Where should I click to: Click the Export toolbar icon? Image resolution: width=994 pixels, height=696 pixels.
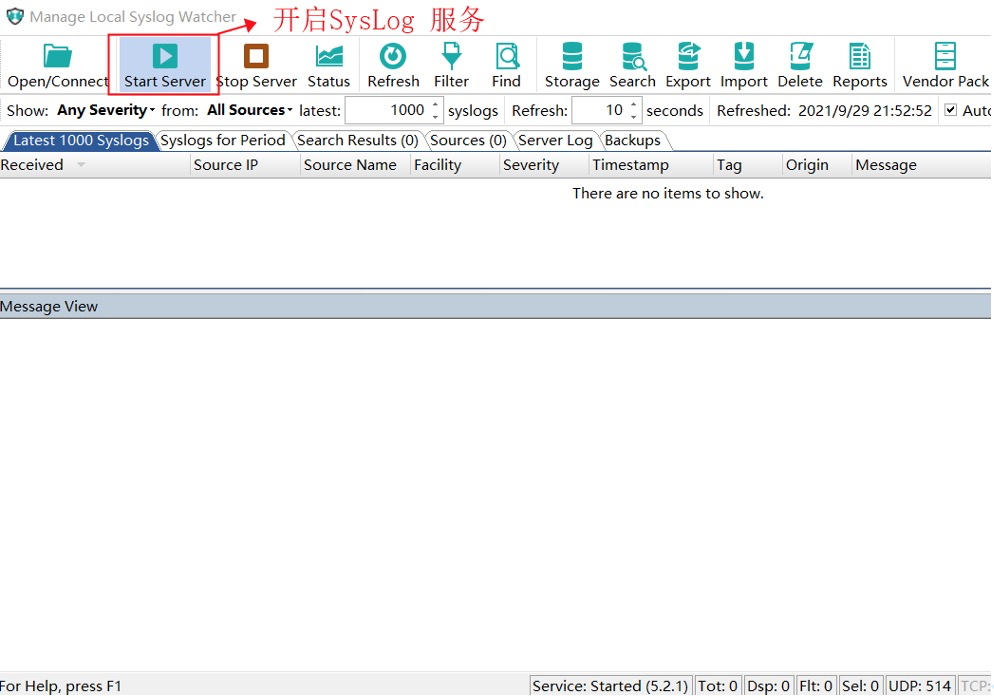coord(688,56)
